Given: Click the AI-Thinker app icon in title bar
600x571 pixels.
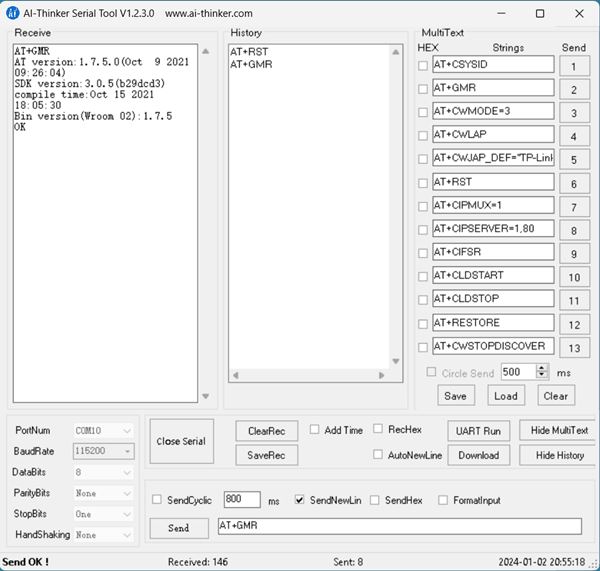Looking at the screenshot, I should pos(13,14).
